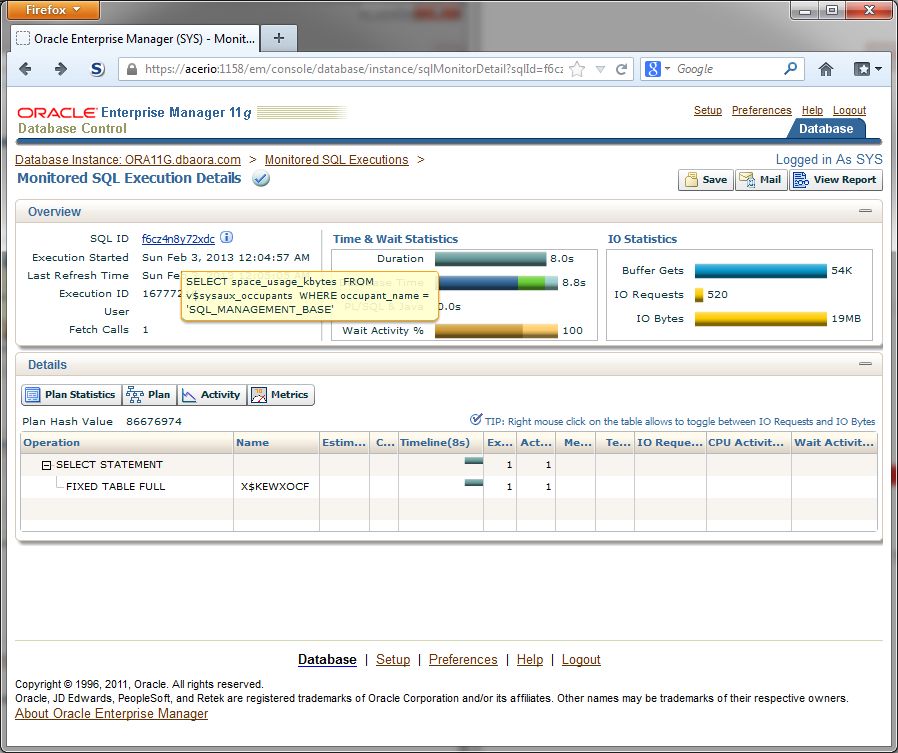Image resolution: width=898 pixels, height=753 pixels.
Task: Click the View Report button
Action: click(x=836, y=180)
